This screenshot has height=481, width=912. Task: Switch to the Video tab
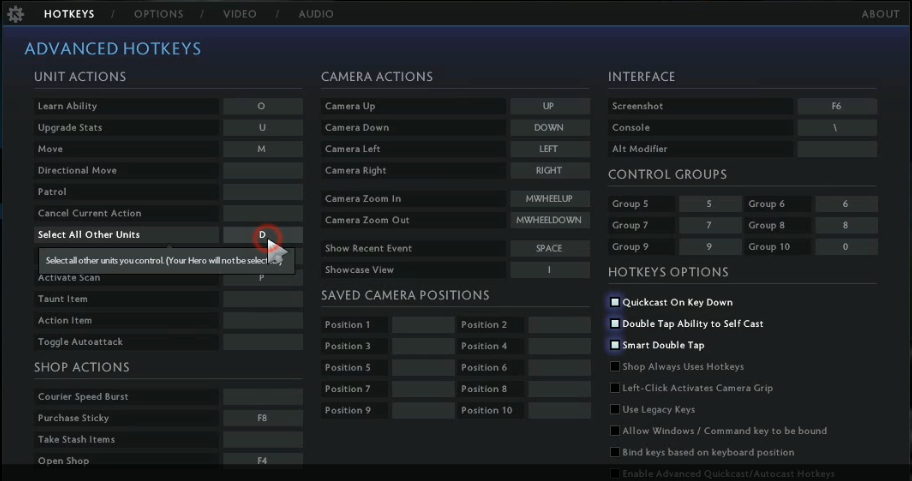click(x=240, y=14)
